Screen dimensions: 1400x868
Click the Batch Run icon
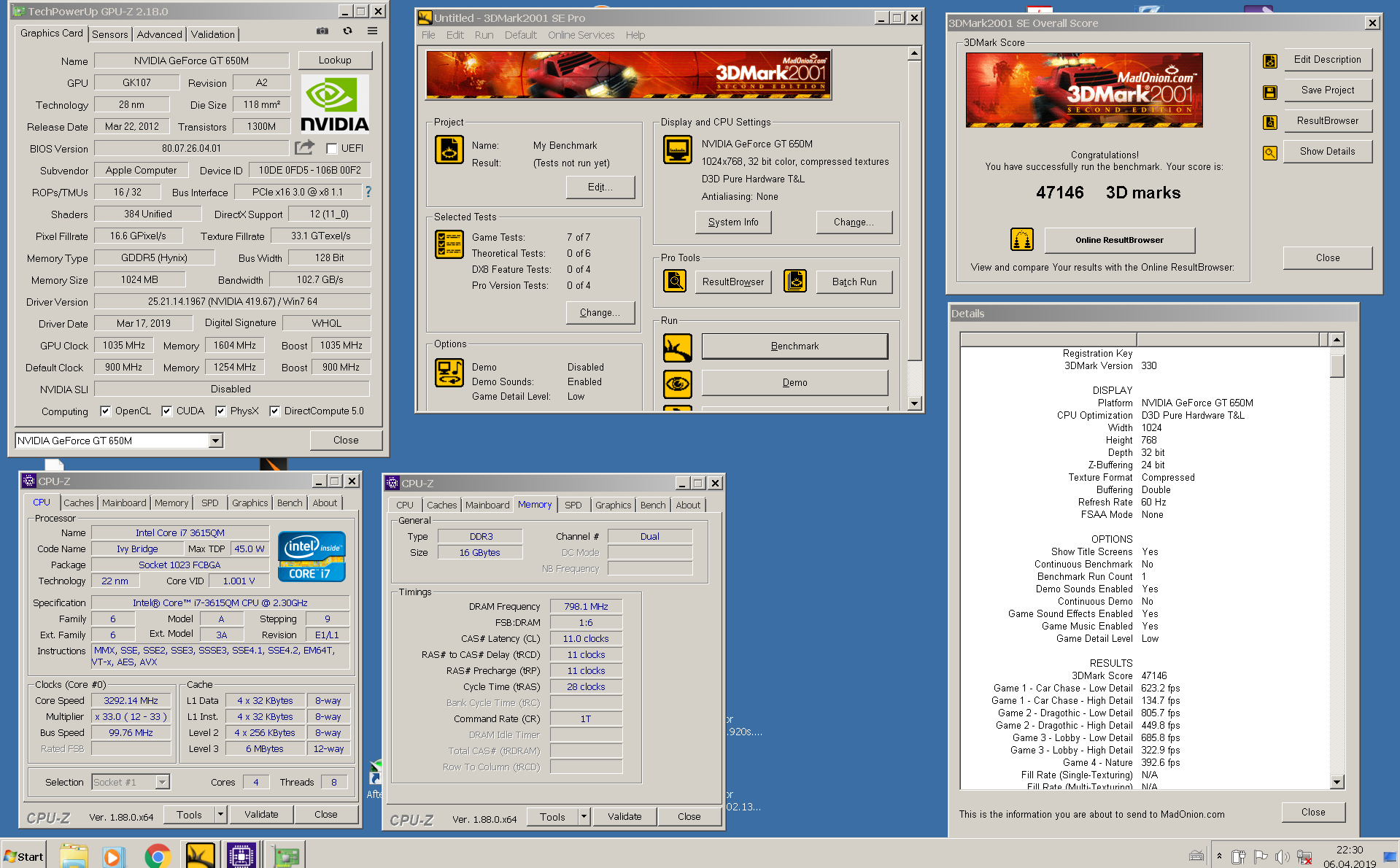795,281
